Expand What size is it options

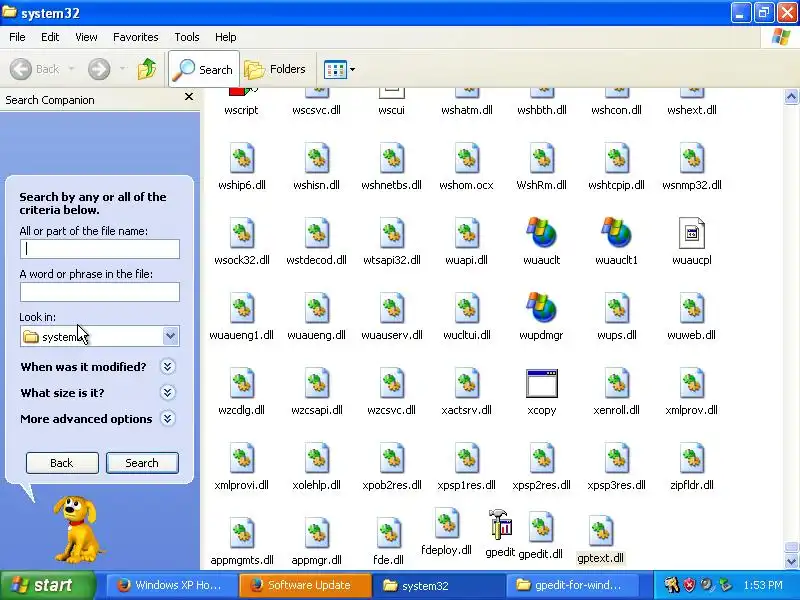pos(167,392)
